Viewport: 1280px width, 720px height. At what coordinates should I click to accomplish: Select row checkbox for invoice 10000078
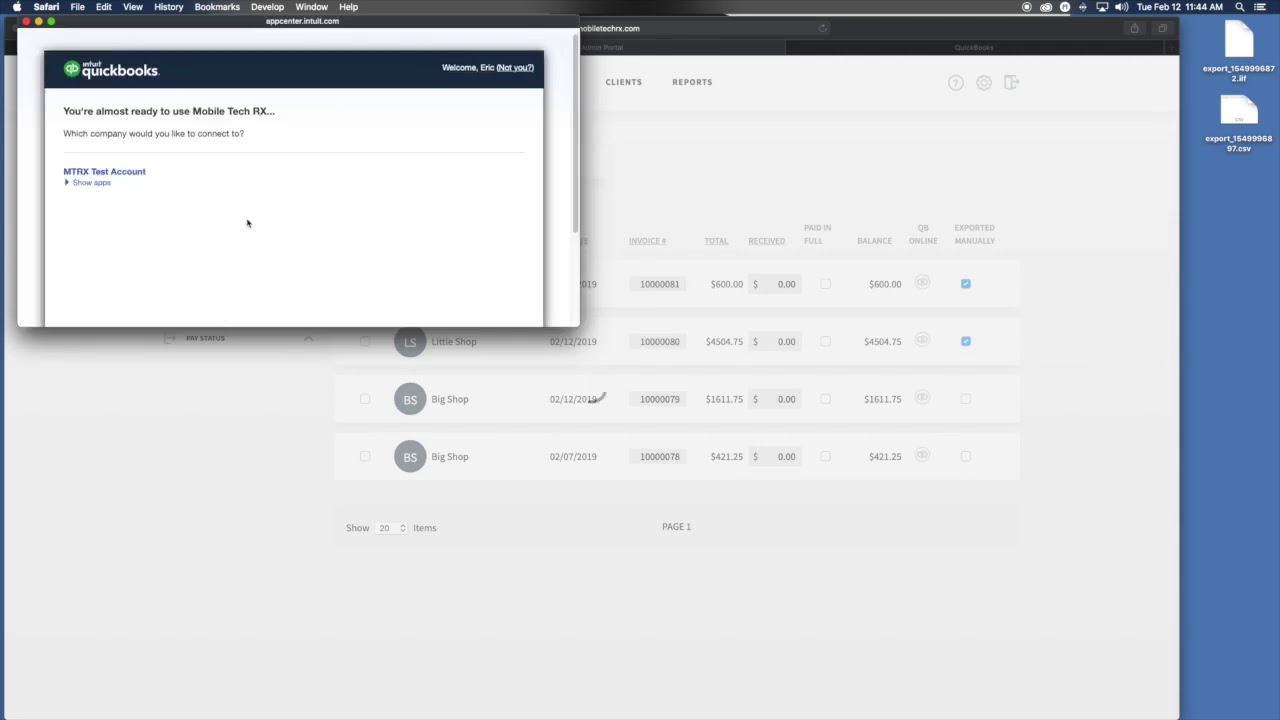(365, 456)
